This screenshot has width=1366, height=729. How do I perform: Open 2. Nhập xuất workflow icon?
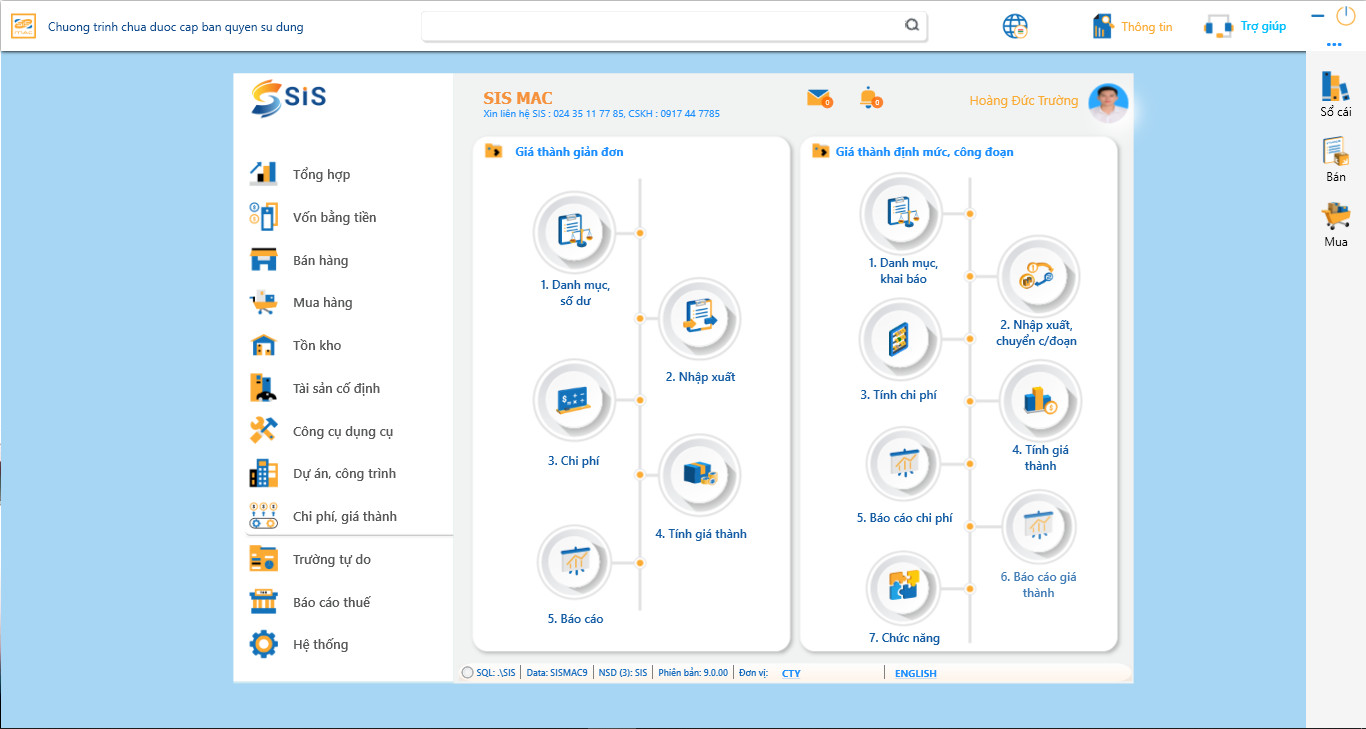point(699,317)
